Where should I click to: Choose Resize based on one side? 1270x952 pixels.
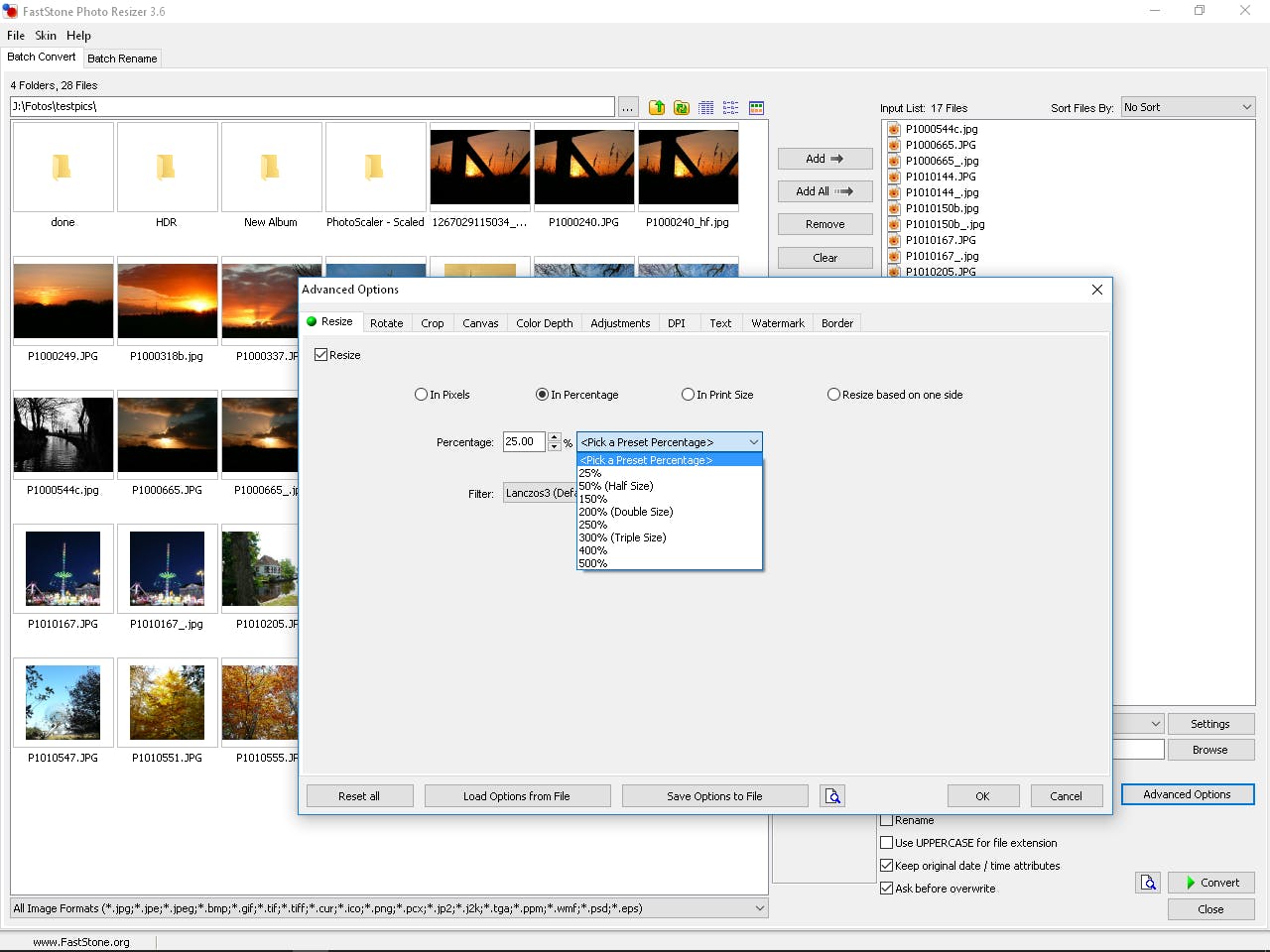click(833, 395)
